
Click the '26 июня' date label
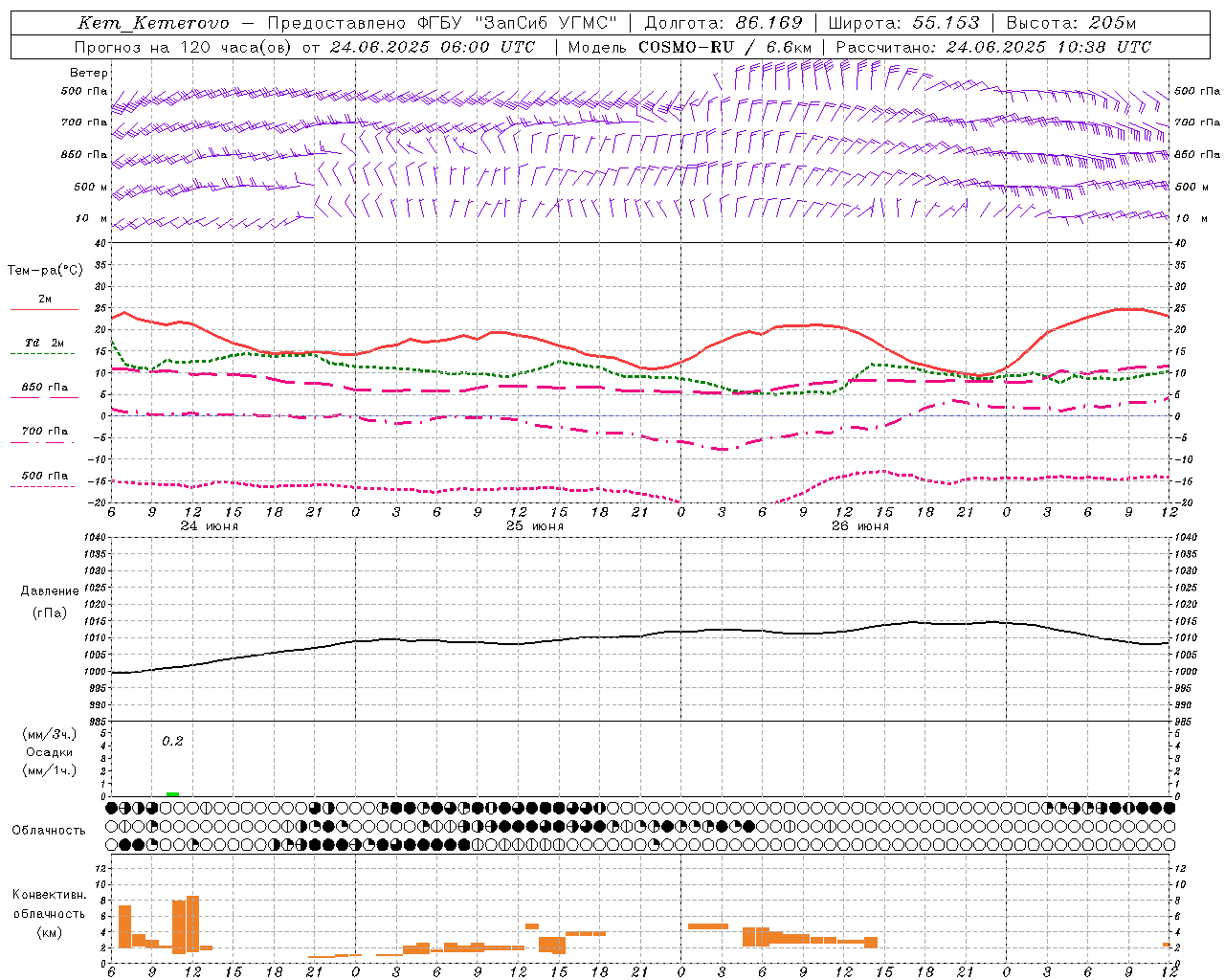click(x=860, y=526)
